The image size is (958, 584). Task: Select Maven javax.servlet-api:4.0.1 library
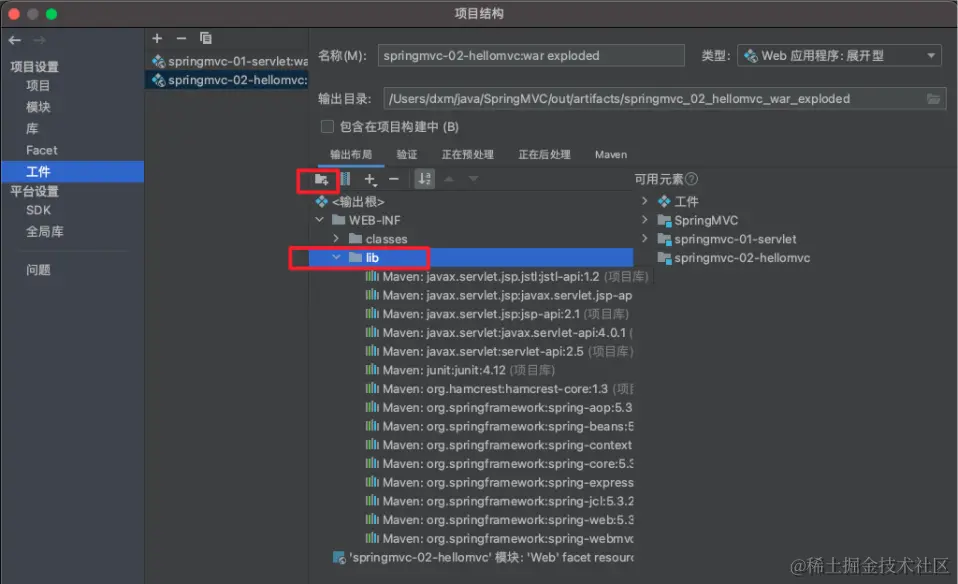pyautogui.click(x=499, y=333)
